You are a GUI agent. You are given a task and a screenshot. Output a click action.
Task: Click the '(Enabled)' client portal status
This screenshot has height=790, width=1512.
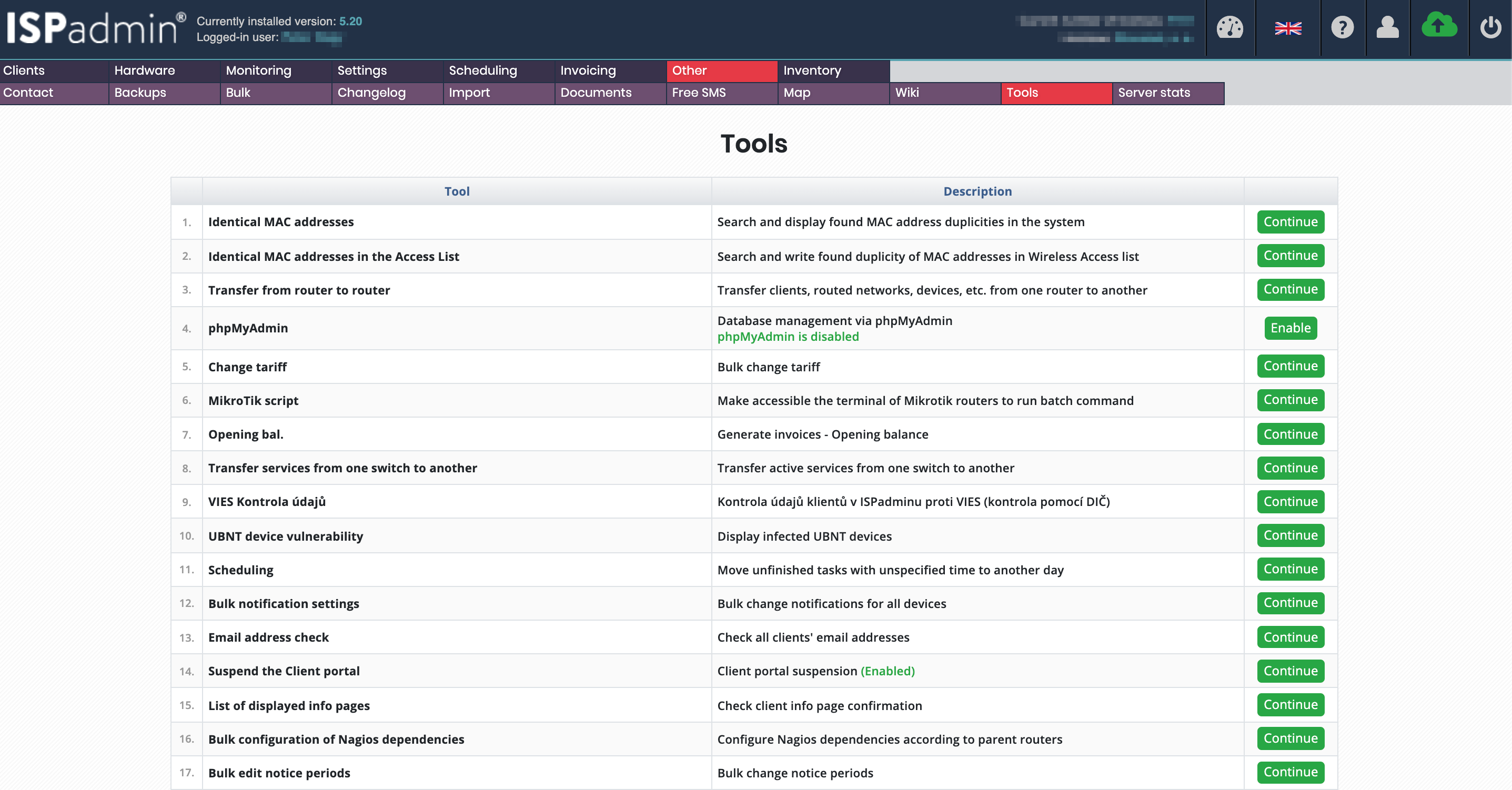pos(888,671)
